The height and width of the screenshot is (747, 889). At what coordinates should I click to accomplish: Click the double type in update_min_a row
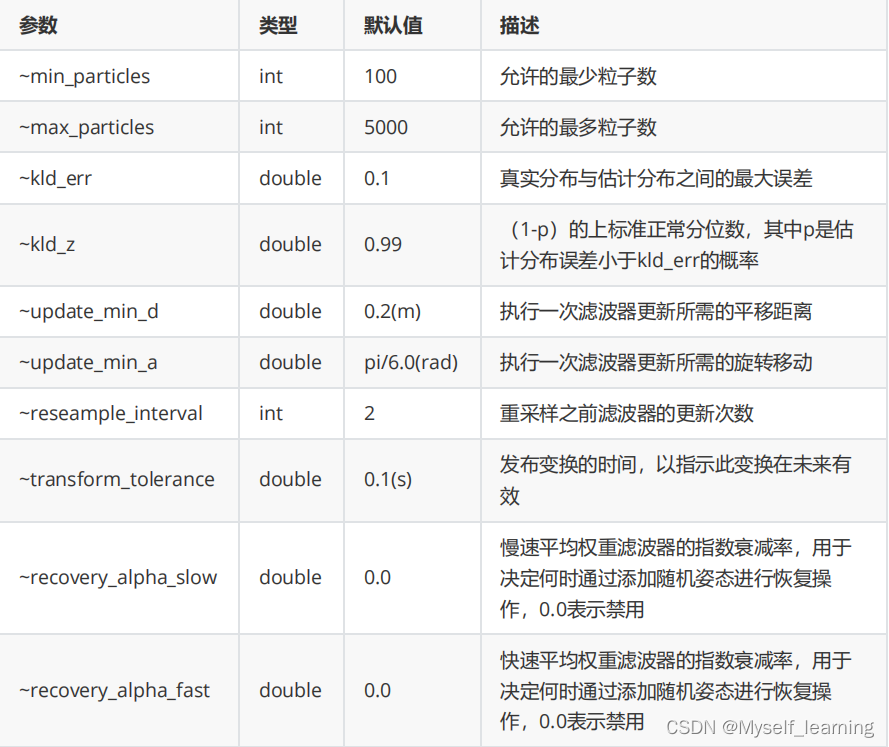(x=290, y=362)
